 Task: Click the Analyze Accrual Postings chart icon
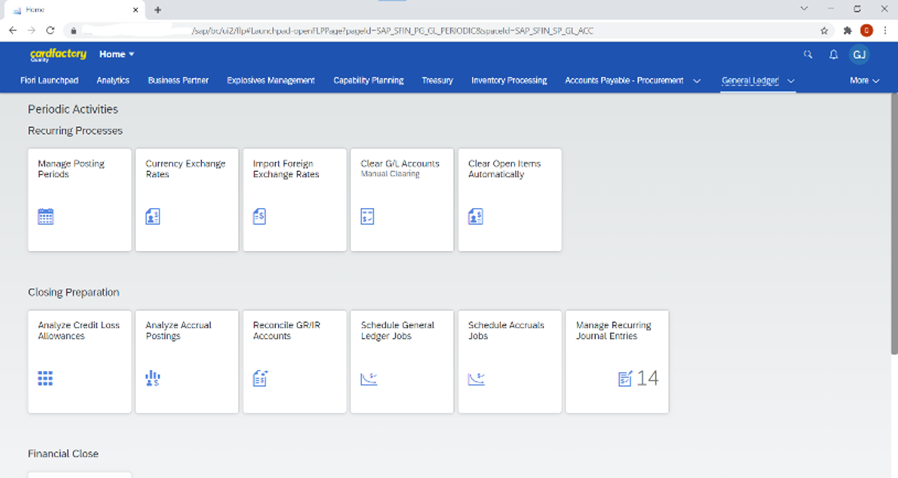pos(152,378)
